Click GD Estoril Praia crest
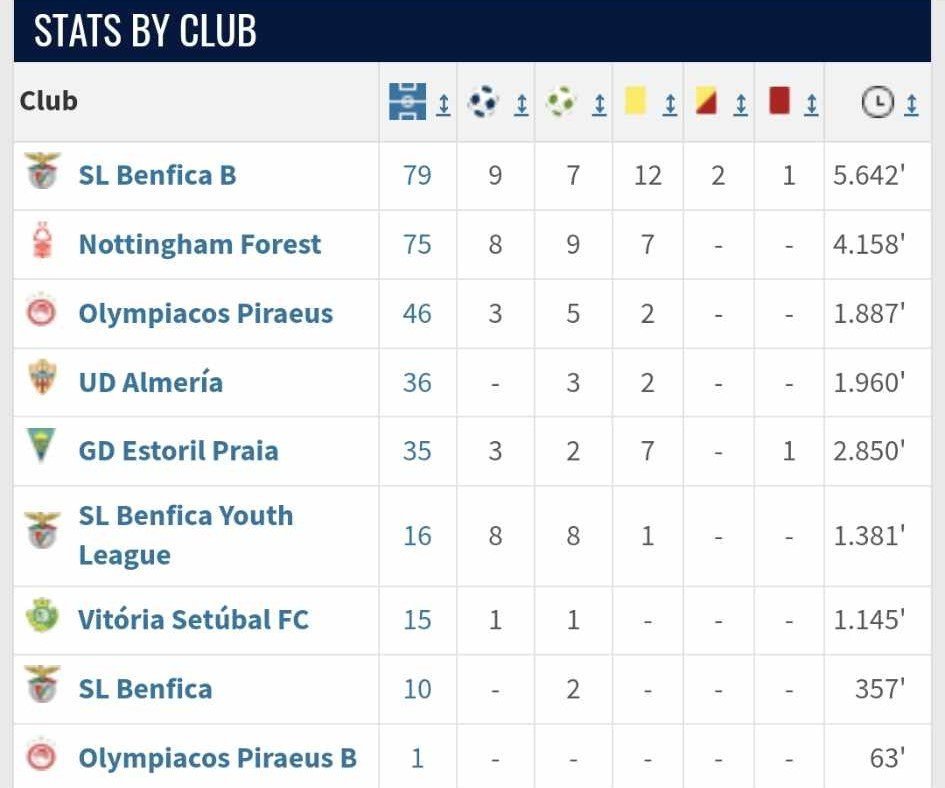 [41, 446]
